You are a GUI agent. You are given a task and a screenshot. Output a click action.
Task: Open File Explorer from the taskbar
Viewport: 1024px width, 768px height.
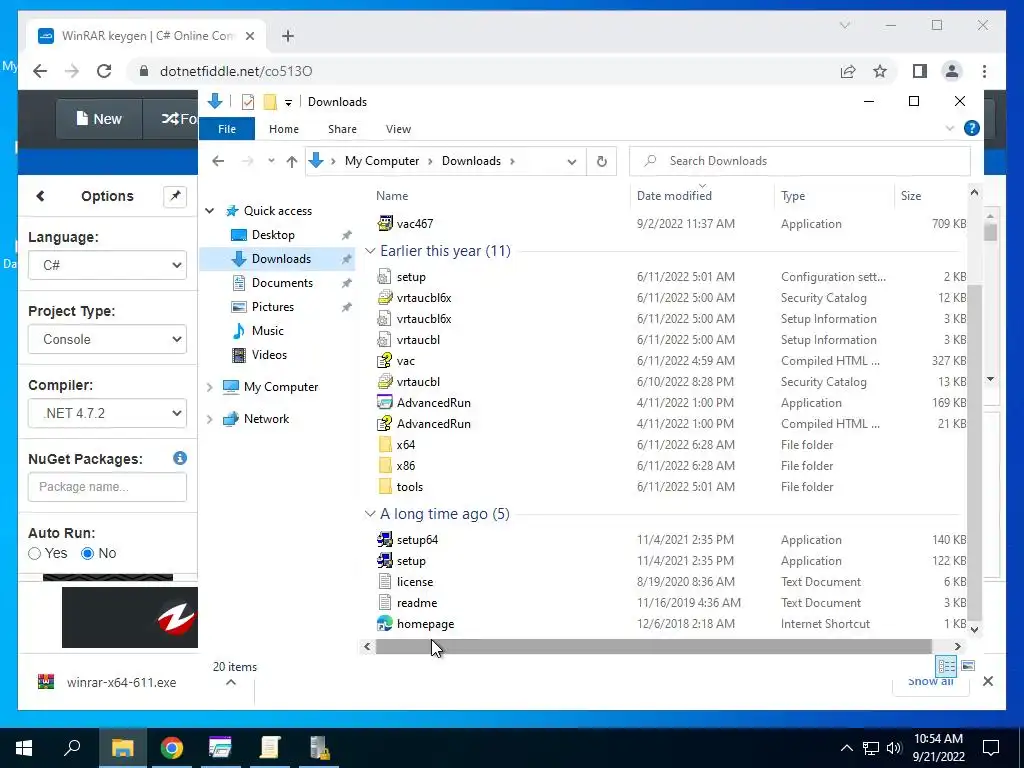coord(122,748)
